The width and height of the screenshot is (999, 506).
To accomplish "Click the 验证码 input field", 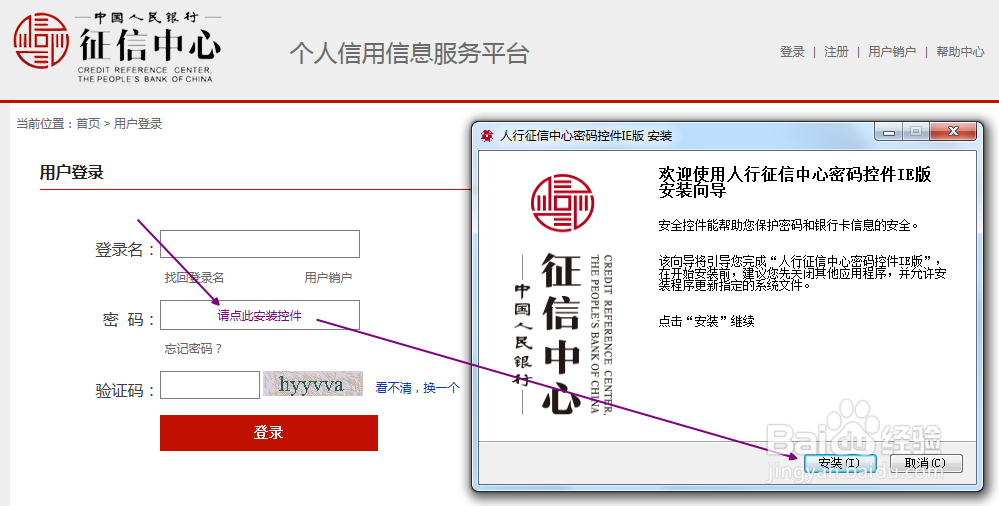I will pyautogui.click(x=210, y=385).
